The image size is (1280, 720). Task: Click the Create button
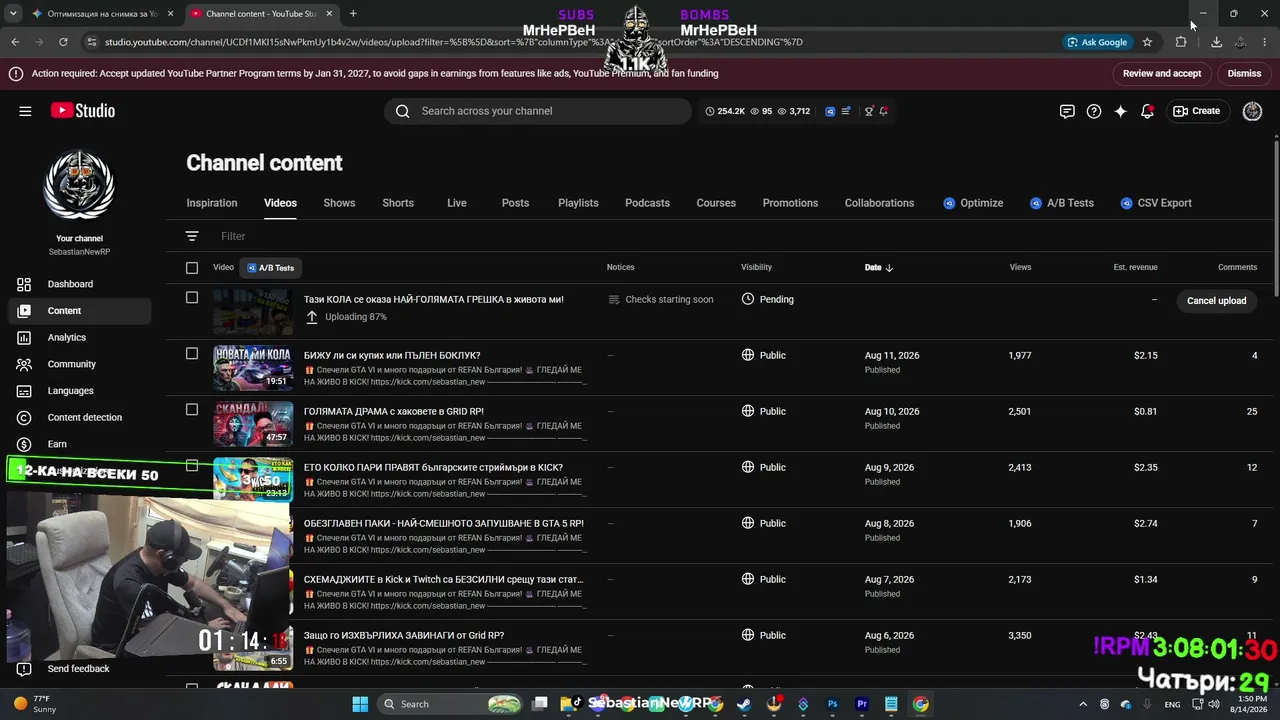(x=1197, y=111)
